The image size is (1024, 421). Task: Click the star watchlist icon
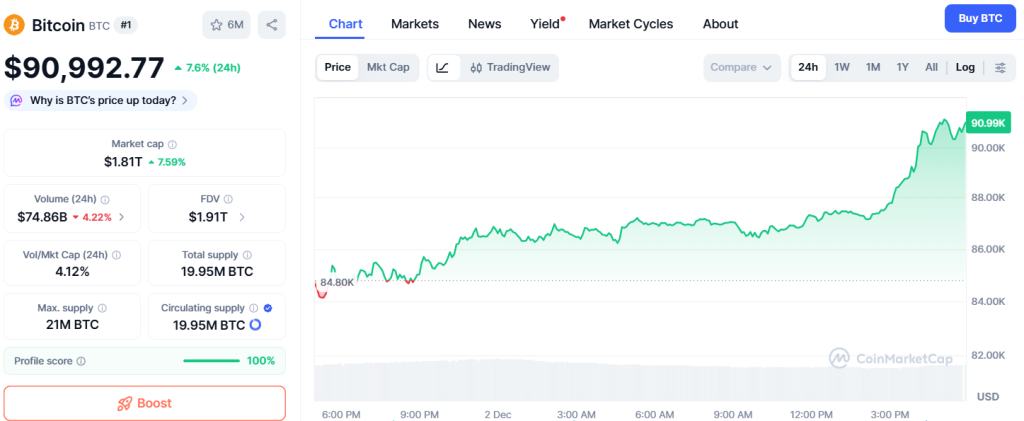pos(216,24)
